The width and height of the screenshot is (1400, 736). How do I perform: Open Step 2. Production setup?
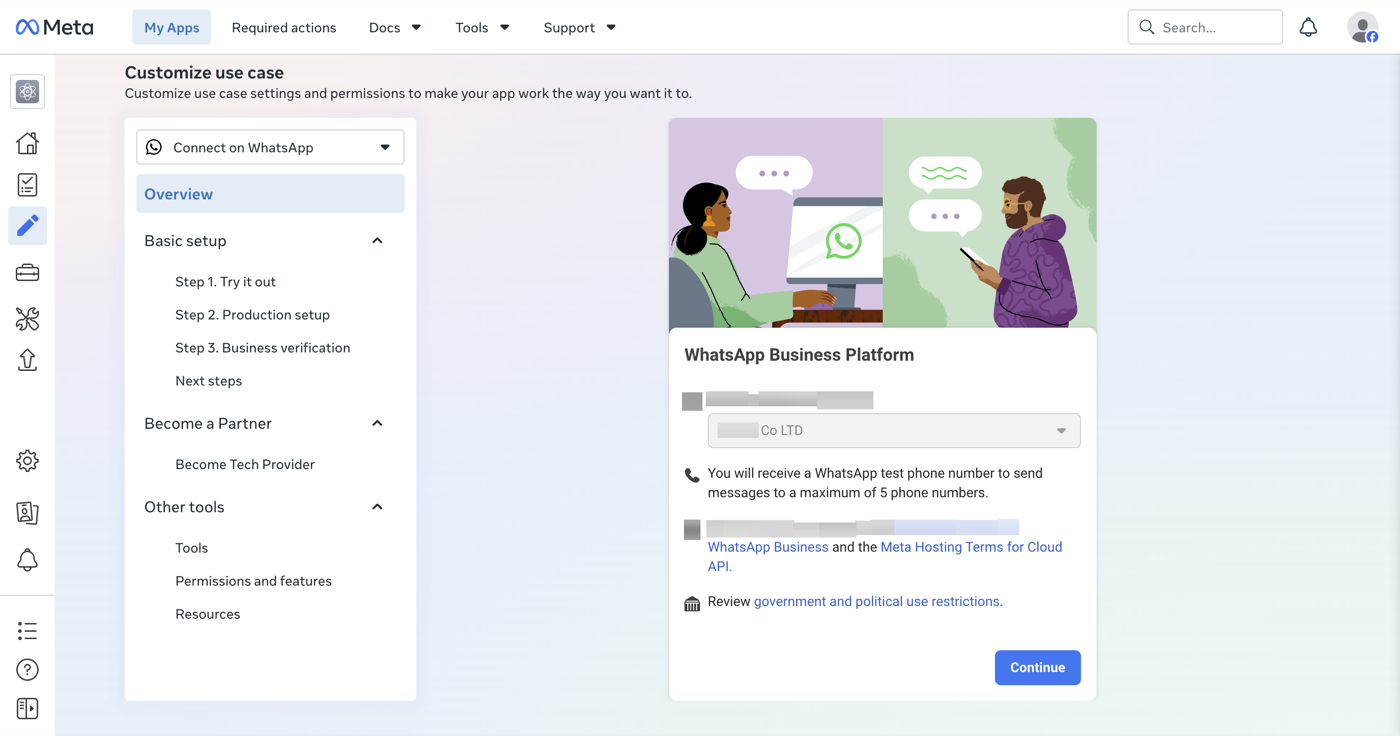[252, 315]
